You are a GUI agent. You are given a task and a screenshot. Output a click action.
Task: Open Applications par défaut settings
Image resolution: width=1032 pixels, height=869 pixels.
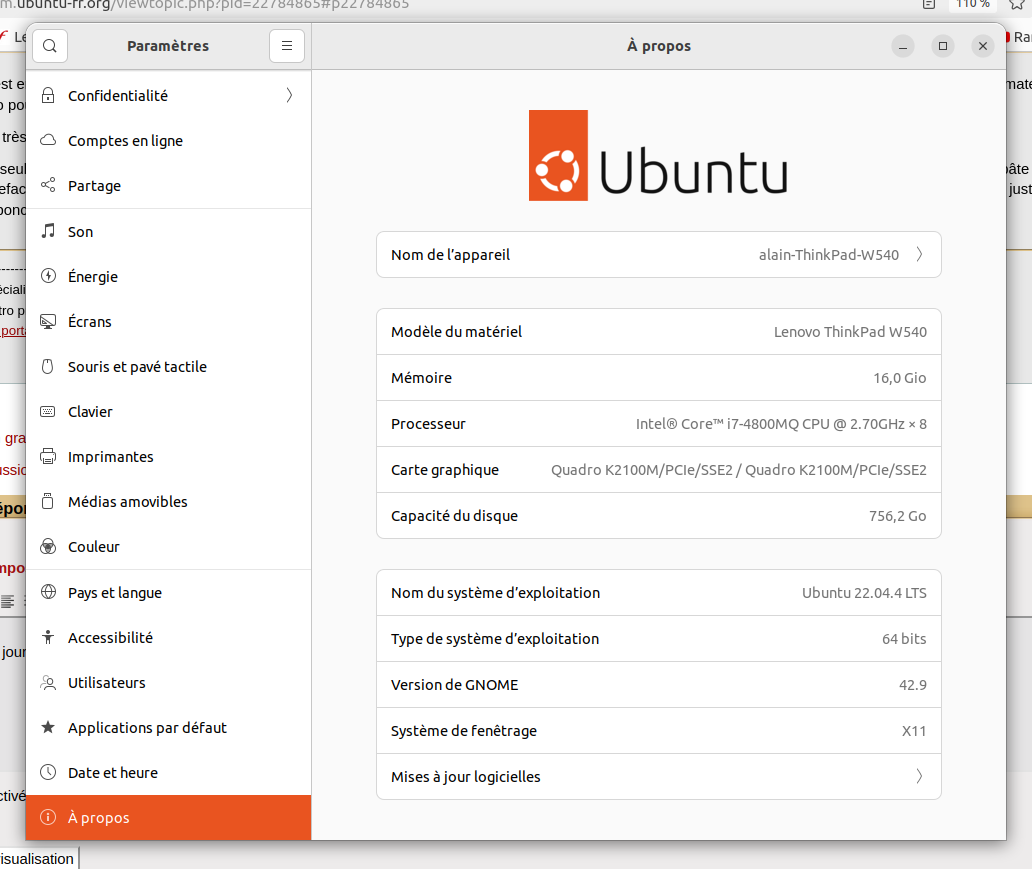[168, 727]
